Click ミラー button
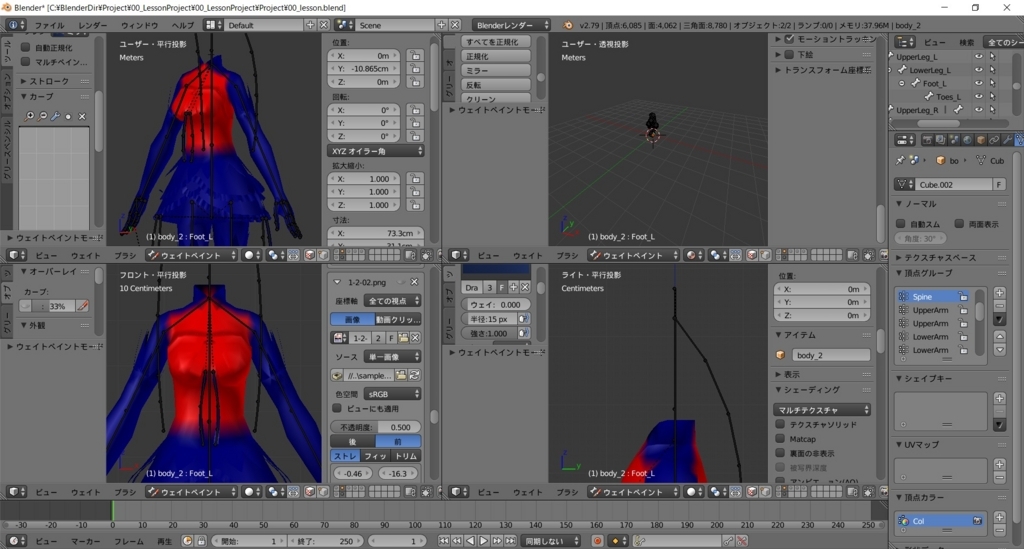This screenshot has width=1024, height=549. [496, 70]
